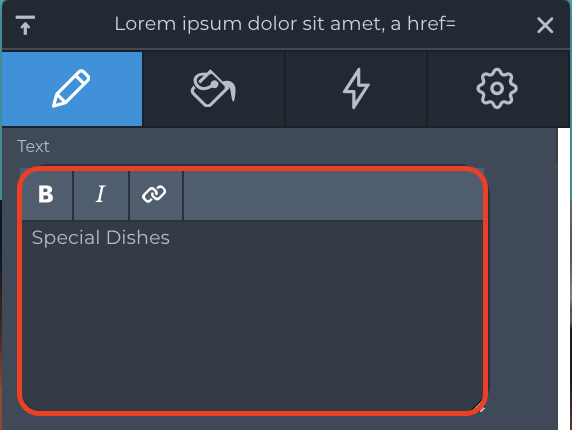Click the dark header bar beside title
Screen dimensions: 572x430
[x=496, y=25]
